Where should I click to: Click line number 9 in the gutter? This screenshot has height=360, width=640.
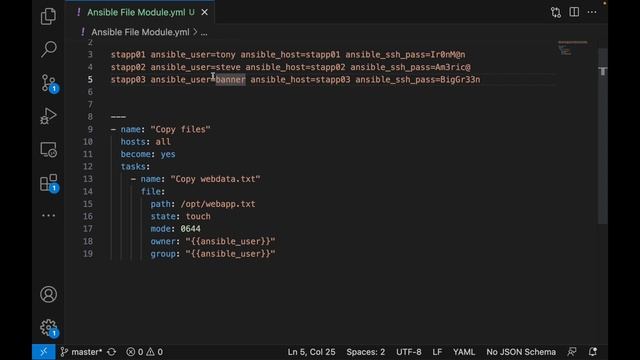tap(90, 129)
